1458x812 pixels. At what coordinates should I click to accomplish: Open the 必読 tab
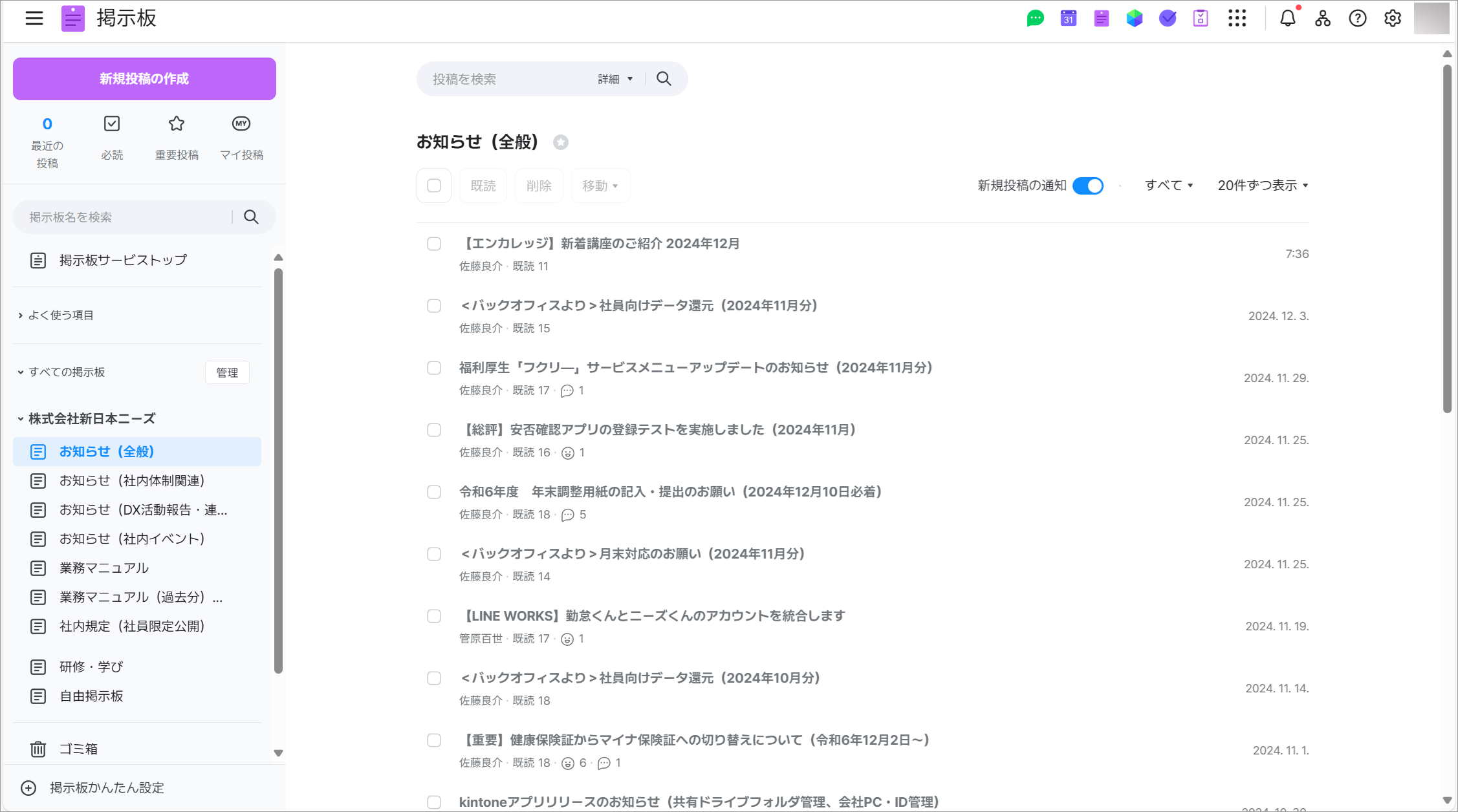click(x=112, y=138)
